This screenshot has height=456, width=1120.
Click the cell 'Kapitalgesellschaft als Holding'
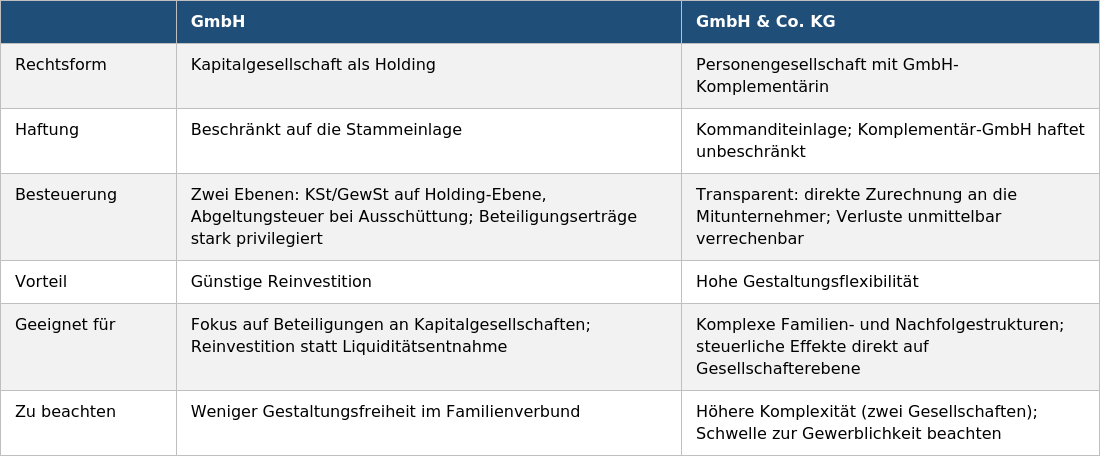pyautogui.click(x=429, y=76)
